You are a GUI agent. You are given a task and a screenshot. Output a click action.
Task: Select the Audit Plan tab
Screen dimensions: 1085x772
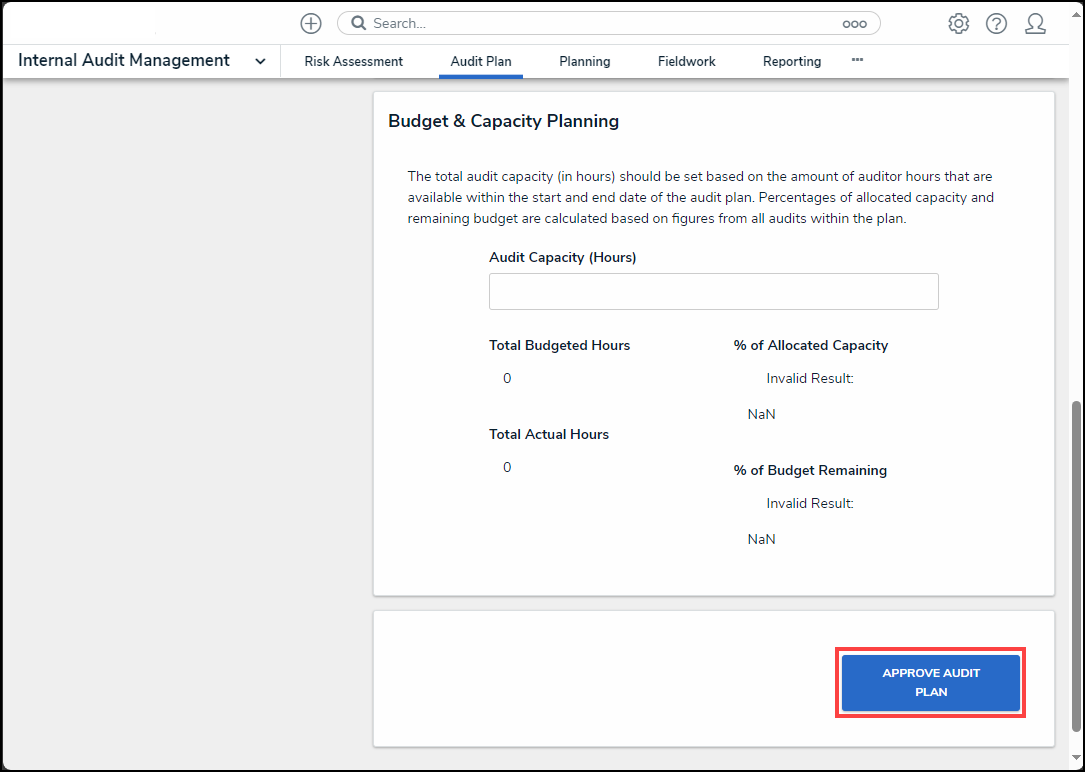click(x=480, y=61)
